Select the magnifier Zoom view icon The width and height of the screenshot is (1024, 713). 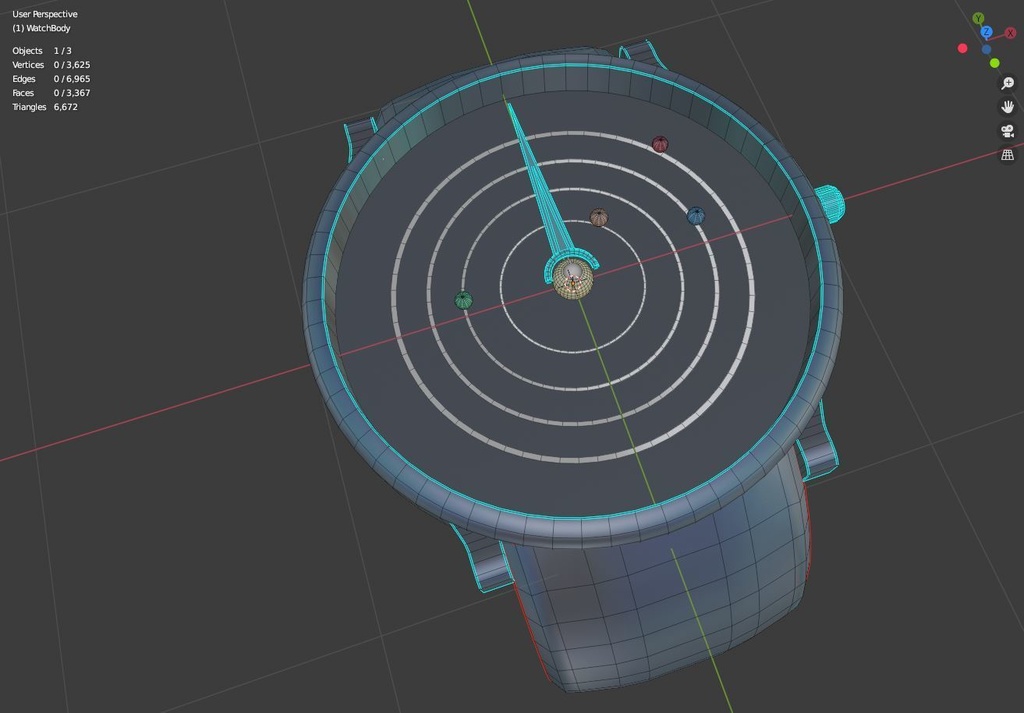click(x=1007, y=82)
